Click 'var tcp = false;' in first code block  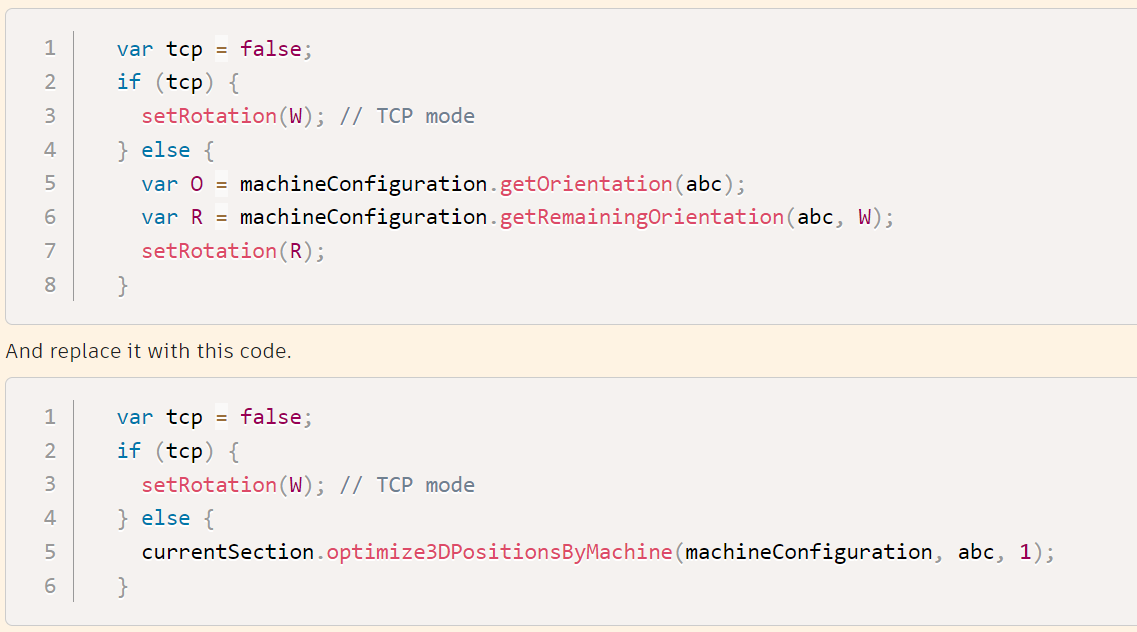(x=215, y=49)
